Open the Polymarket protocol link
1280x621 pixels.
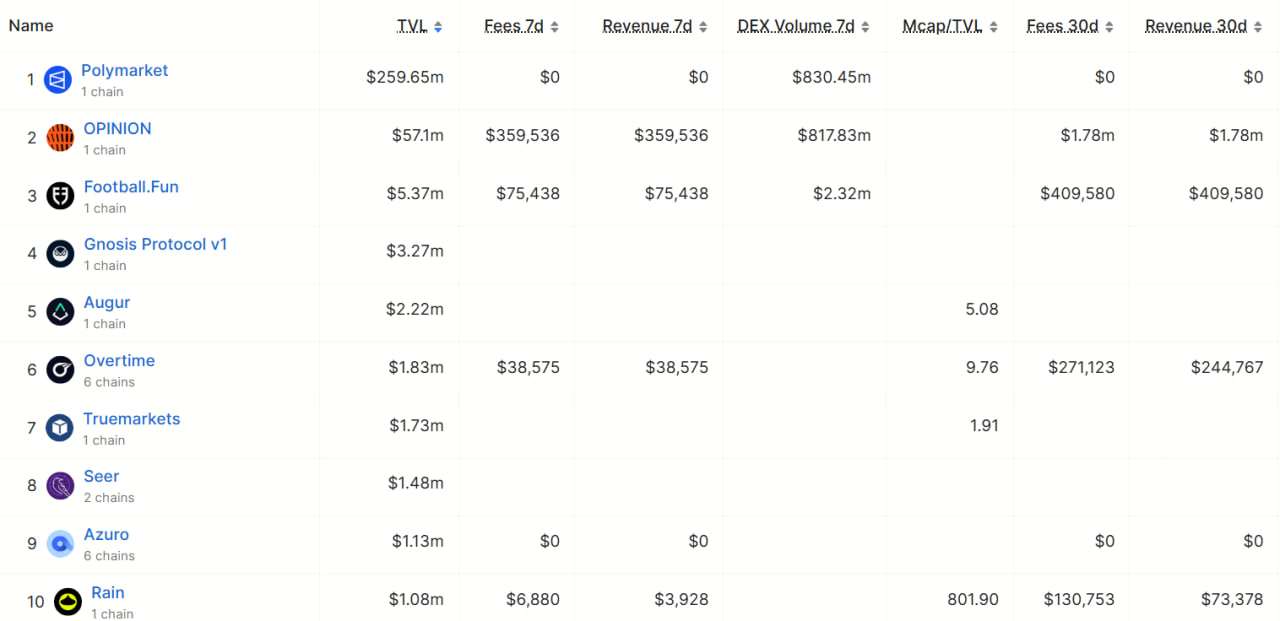point(124,71)
